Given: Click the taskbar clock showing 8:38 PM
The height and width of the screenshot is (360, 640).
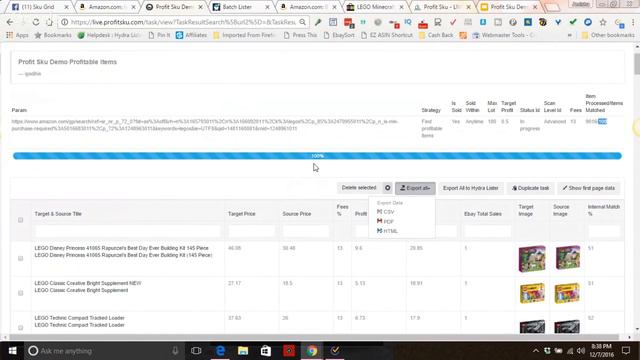Looking at the screenshot, I should [602, 351].
